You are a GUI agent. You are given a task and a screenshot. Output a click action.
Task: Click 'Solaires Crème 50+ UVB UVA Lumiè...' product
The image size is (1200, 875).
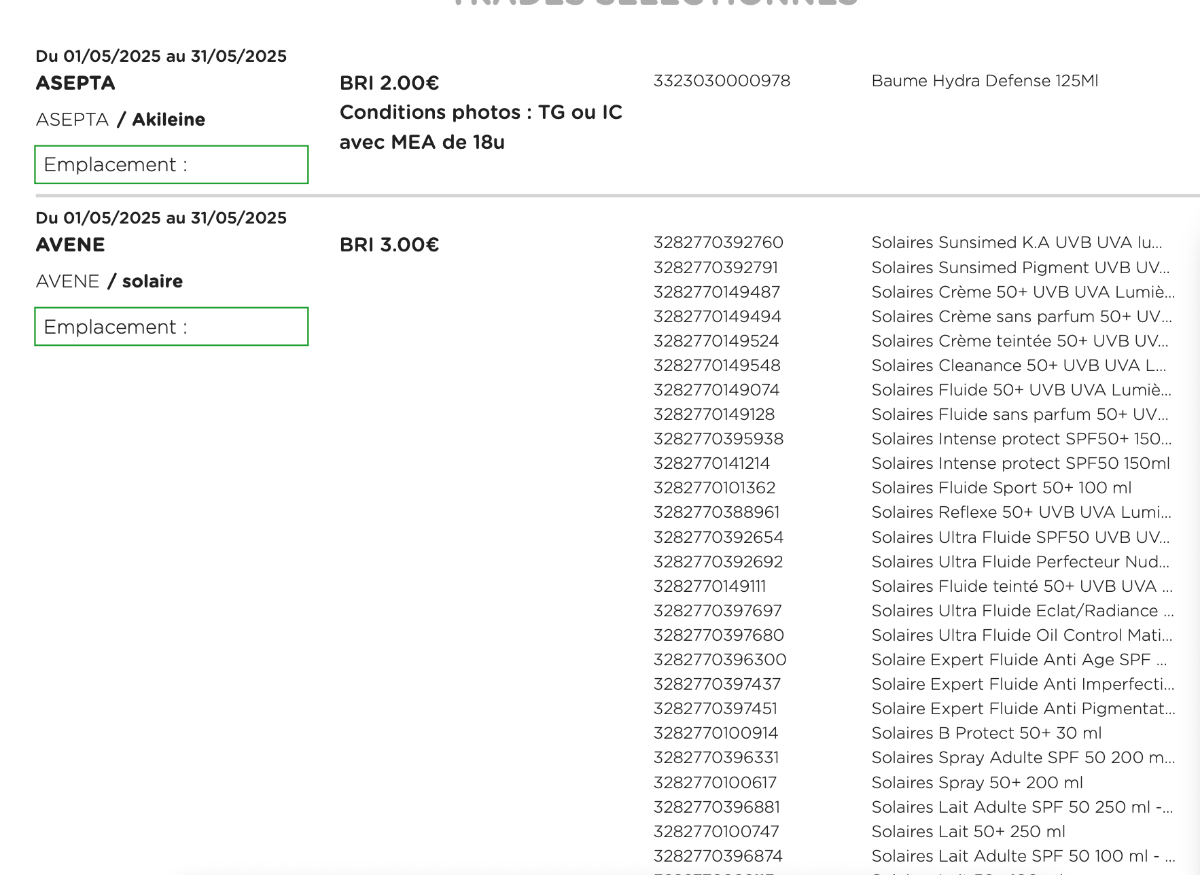1022,292
